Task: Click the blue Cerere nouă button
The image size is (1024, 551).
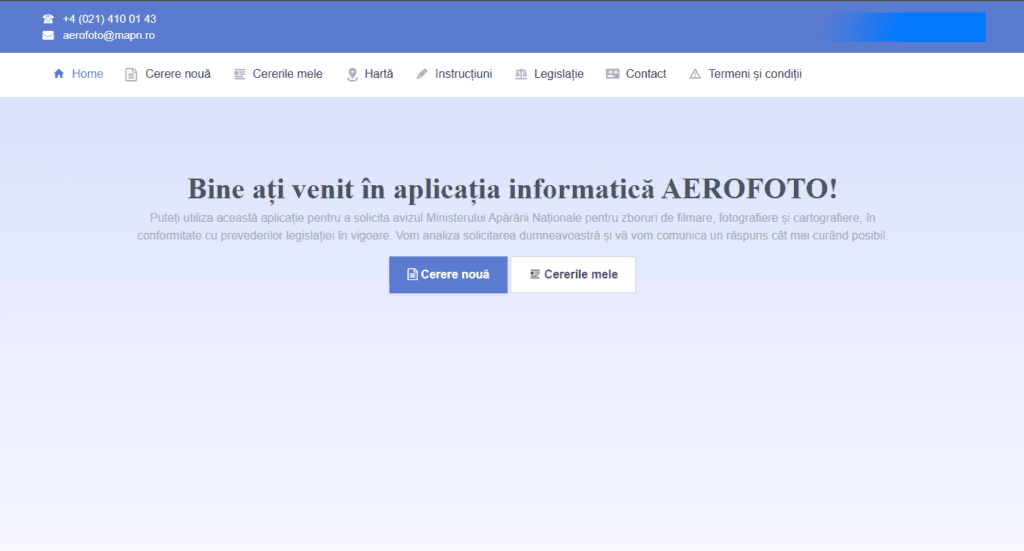Action: (448, 274)
